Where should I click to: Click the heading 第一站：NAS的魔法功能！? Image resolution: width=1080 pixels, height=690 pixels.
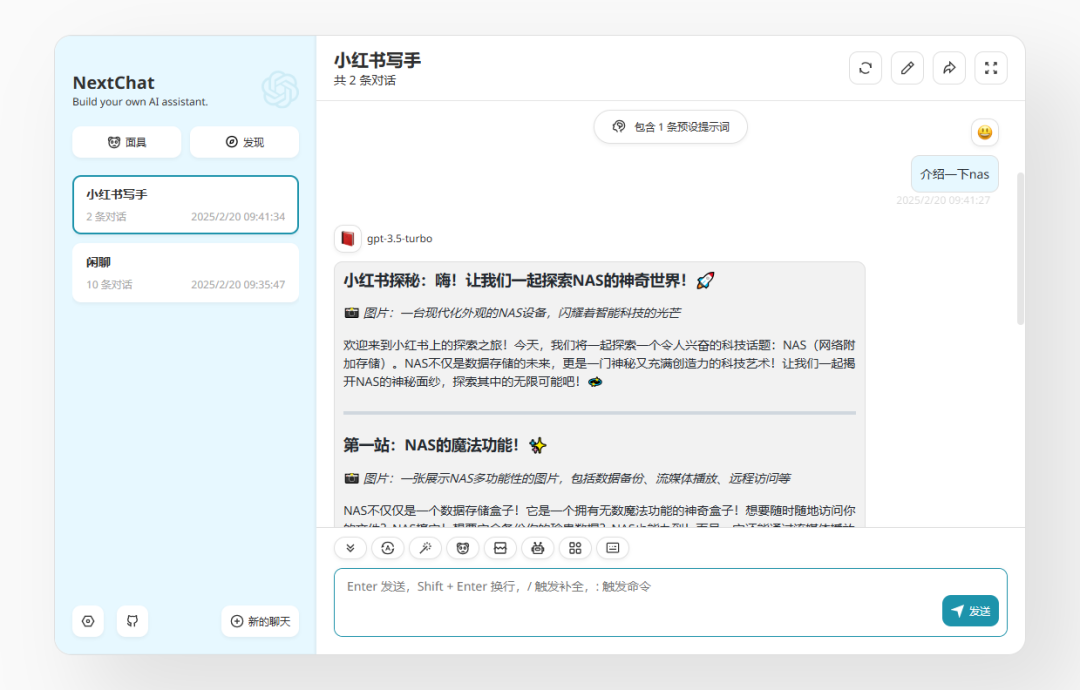pos(445,446)
